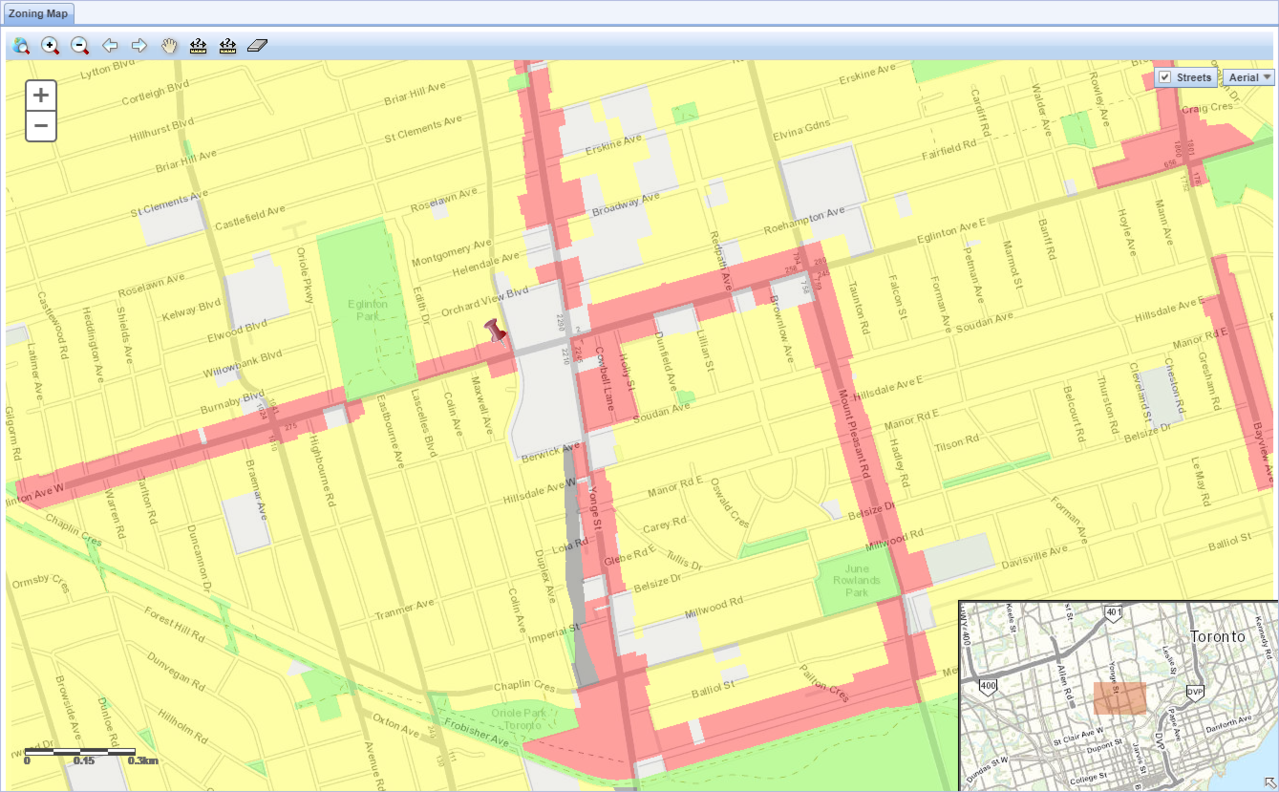Switch to the Zoning Map tab
Screen dimensions: 1279x792
click(x=38, y=13)
